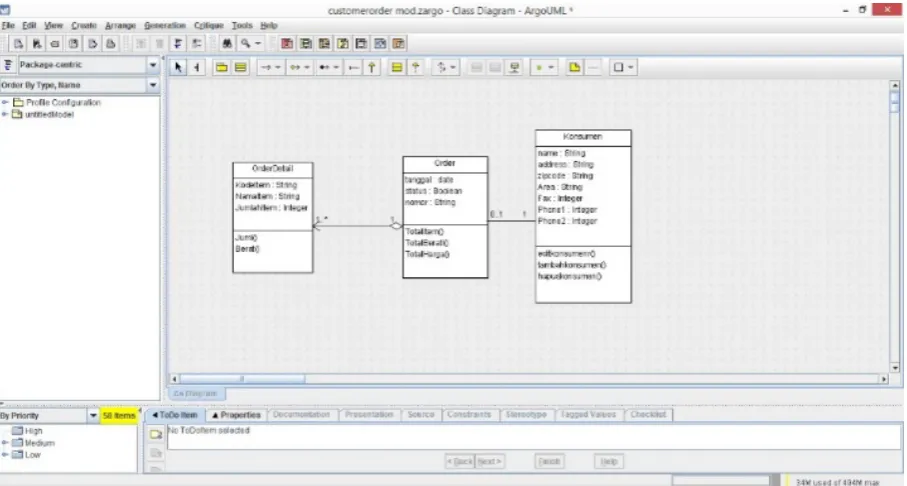Open the Arrange menu
The image size is (907, 486).
tap(120, 25)
